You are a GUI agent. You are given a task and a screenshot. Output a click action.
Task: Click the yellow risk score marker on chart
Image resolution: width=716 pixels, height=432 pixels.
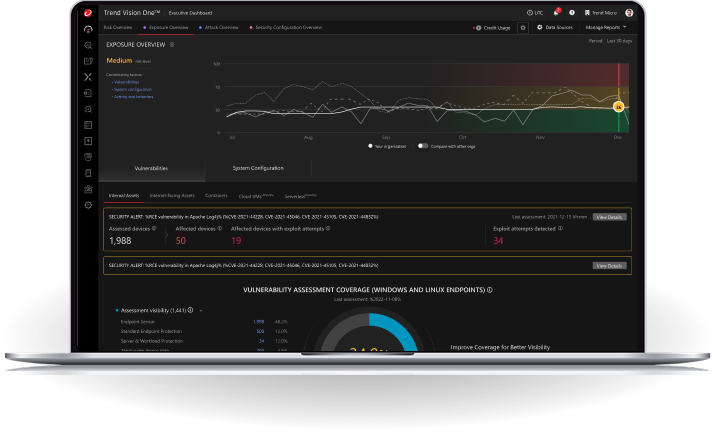[619, 105]
